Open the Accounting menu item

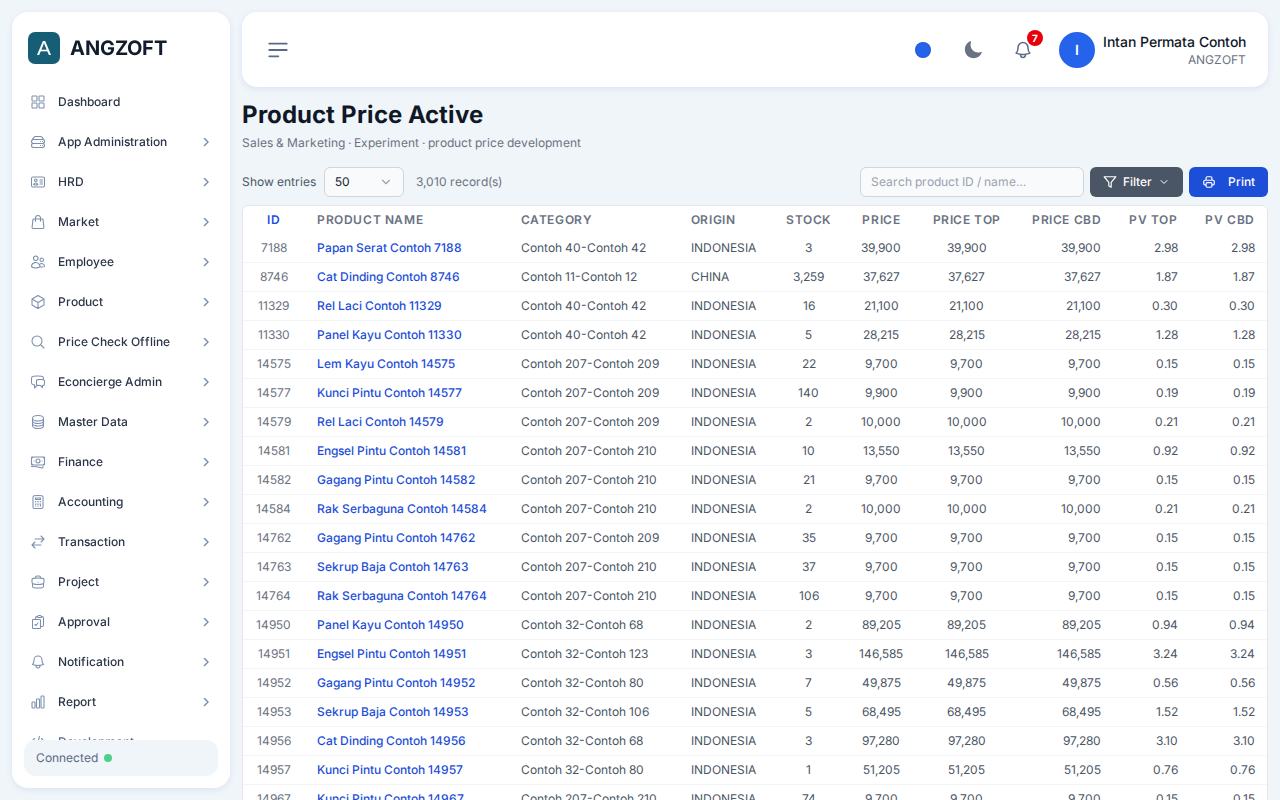point(121,502)
